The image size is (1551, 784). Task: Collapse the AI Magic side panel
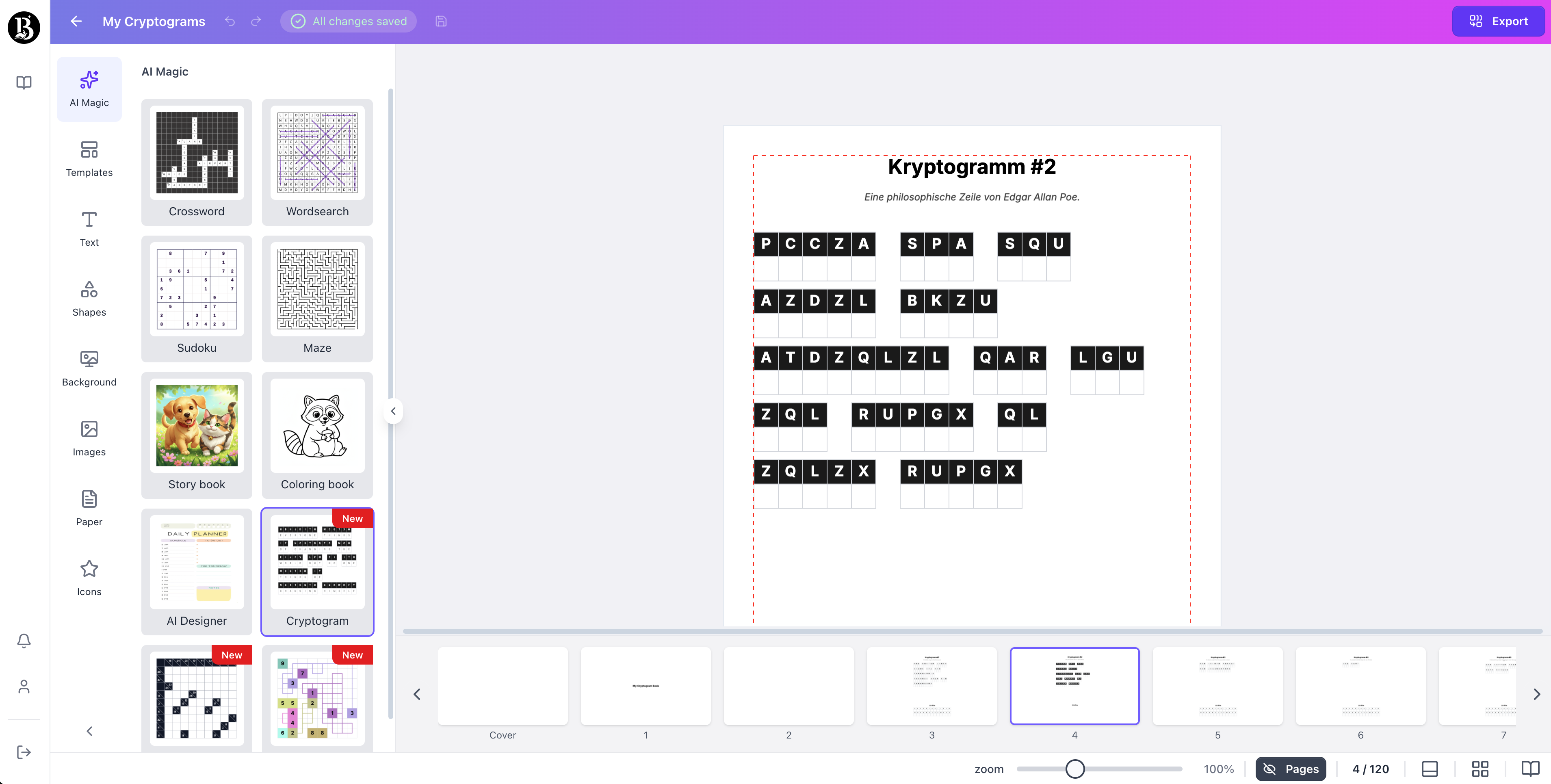click(393, 411)
